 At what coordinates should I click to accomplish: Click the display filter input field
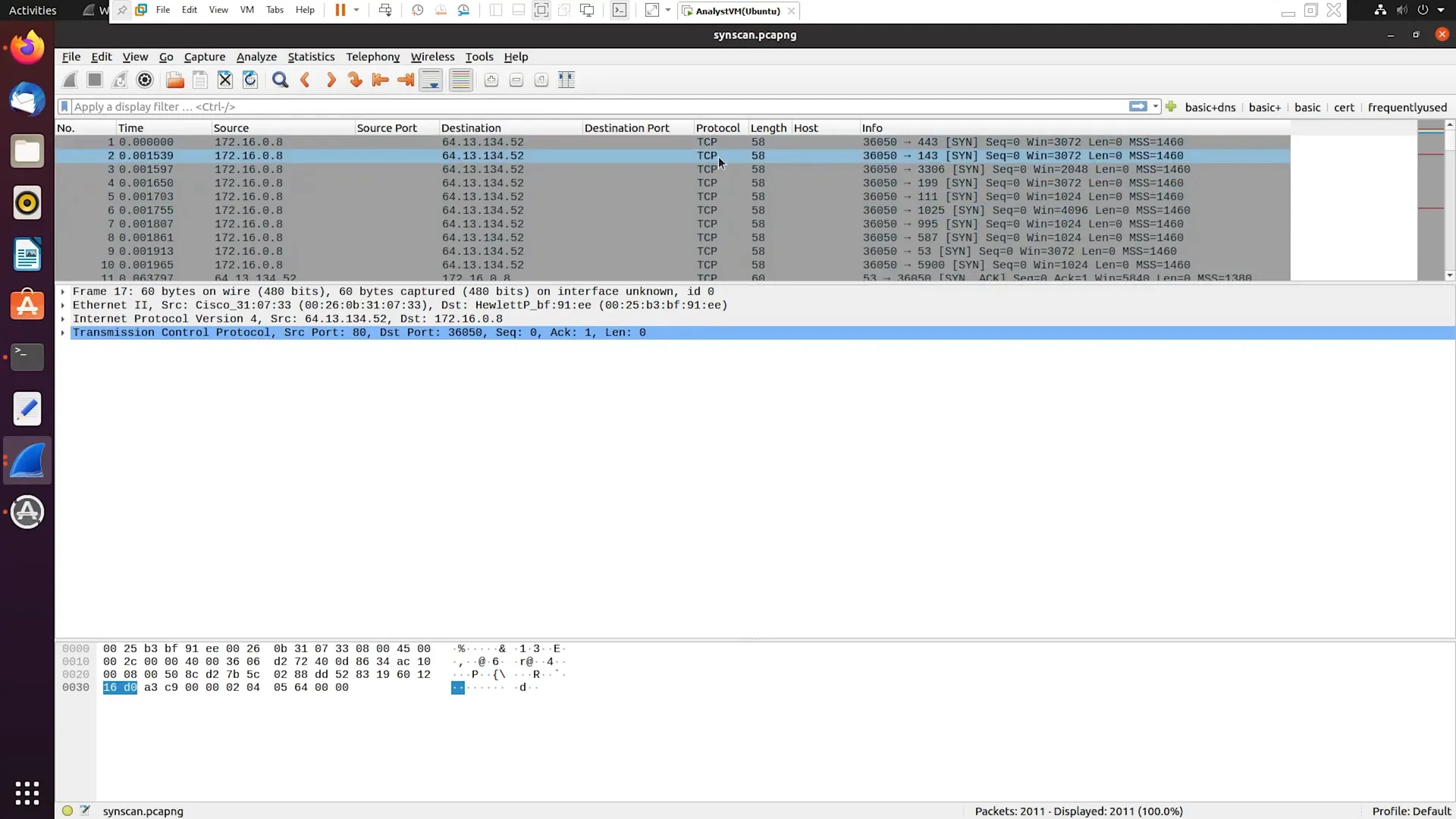click(x=599, y=106)
